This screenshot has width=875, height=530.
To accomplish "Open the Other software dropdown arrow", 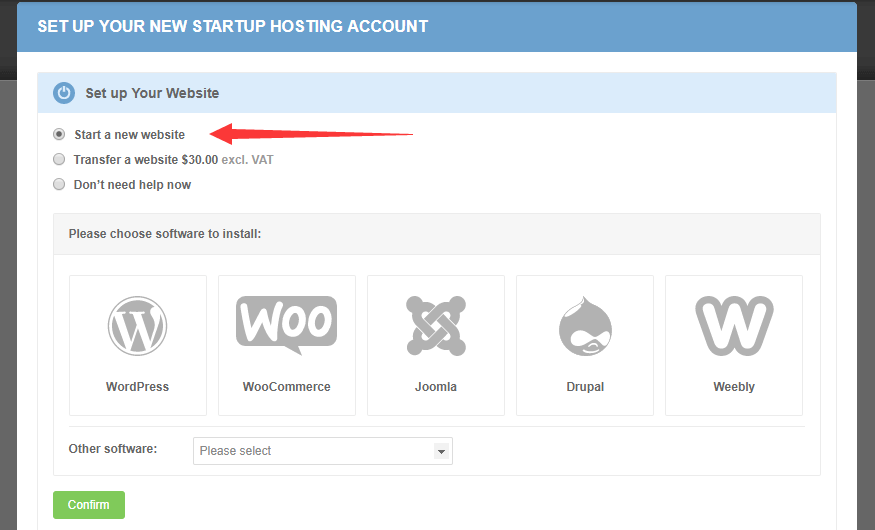I will (x=440, y=451).
